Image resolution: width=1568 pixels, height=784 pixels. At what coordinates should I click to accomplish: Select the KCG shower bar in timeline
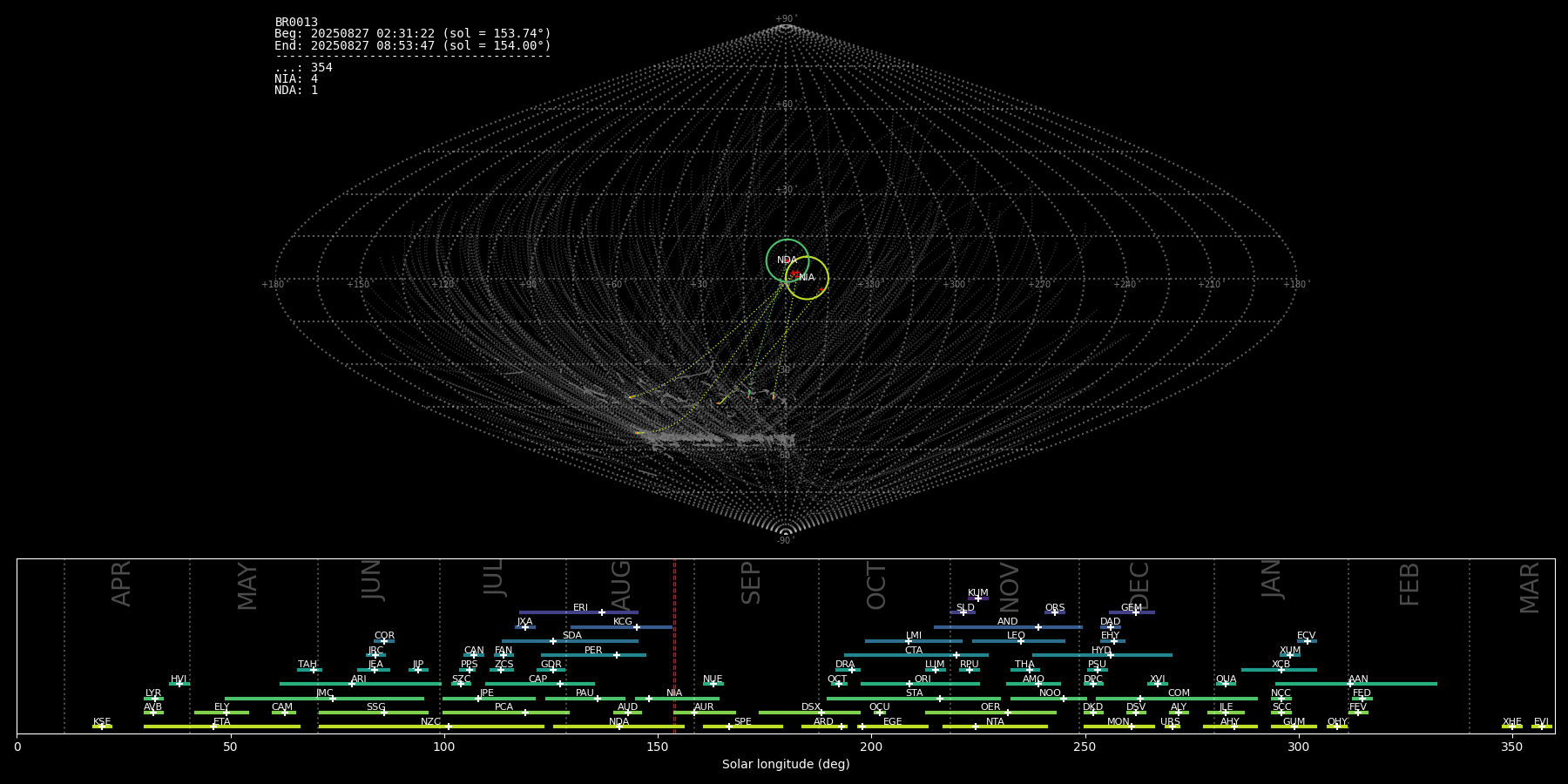621,627
